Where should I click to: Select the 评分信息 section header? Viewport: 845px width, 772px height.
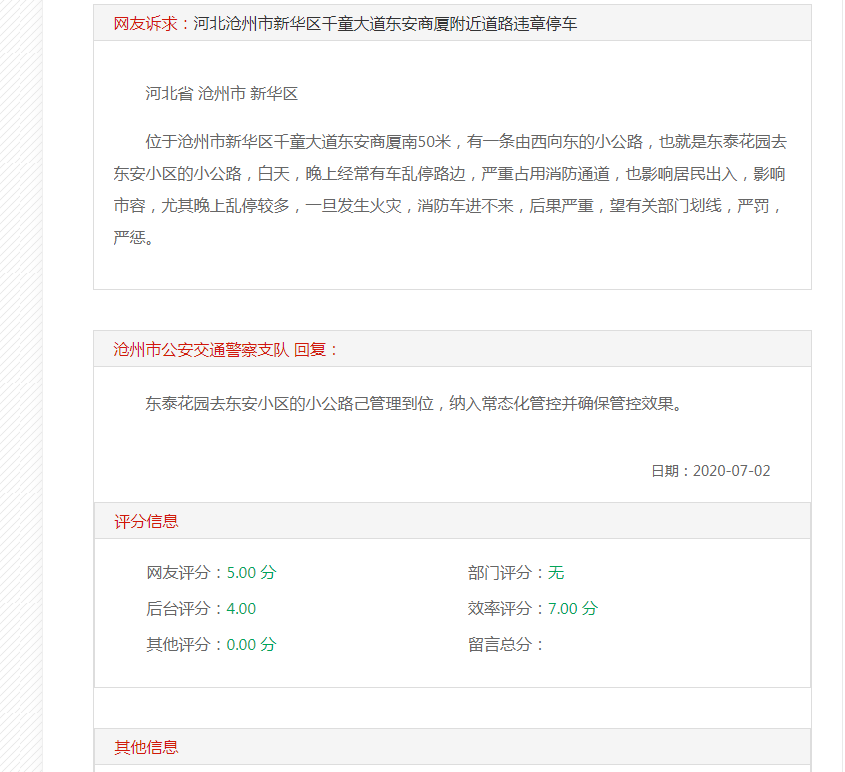click(x=147, y=521)
